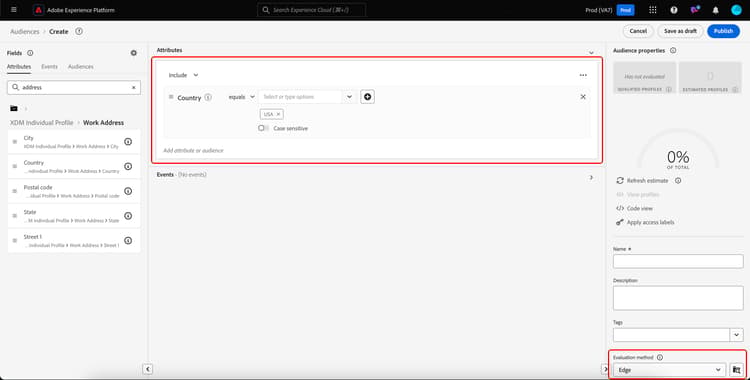
Task: Open the Evaluation method Edge dropdown
Action: [669, 370]
